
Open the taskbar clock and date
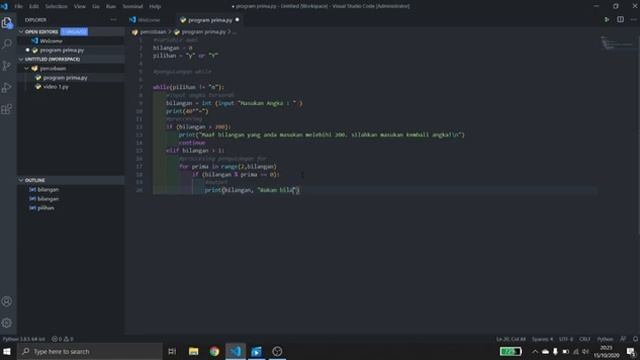click(607, 351)
